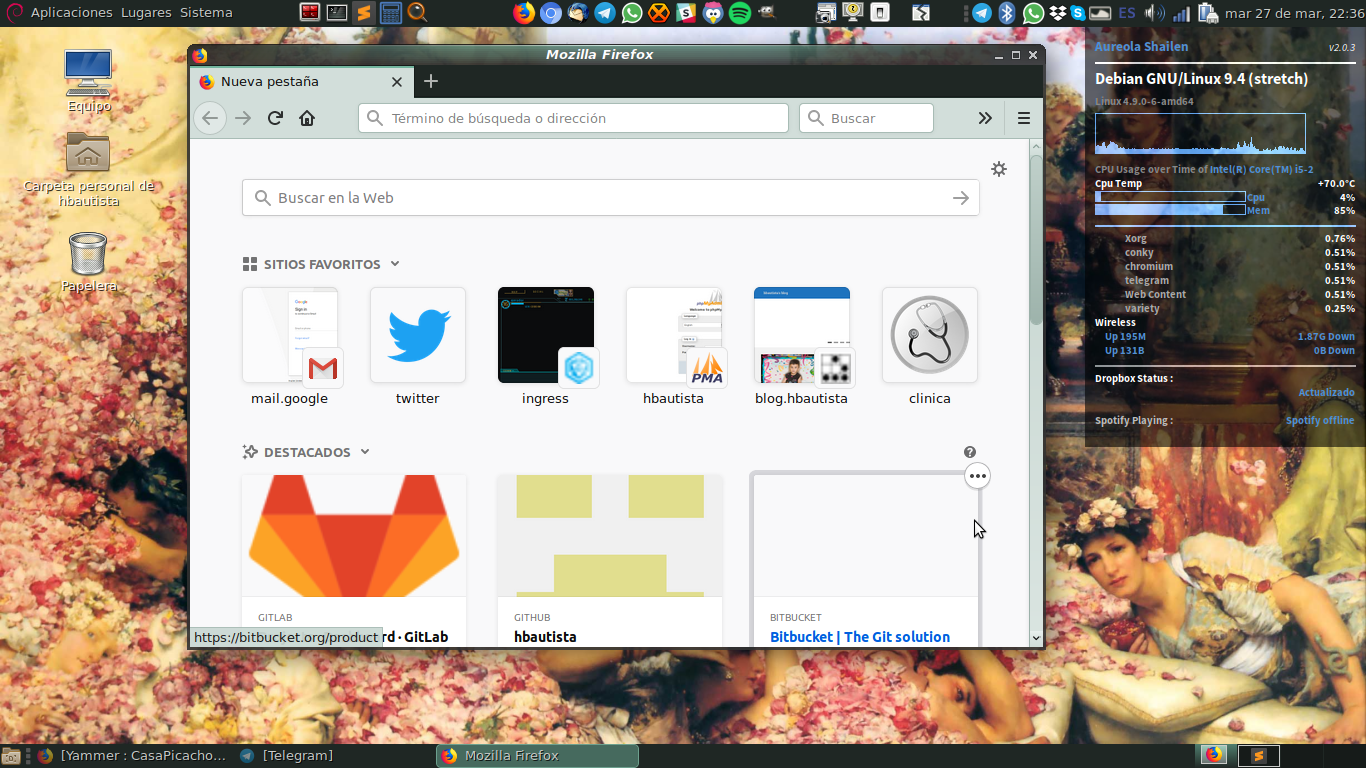Launch the terminal from top panel
Viewport: 1366px width, 768px height.
(x=337, y=13)
